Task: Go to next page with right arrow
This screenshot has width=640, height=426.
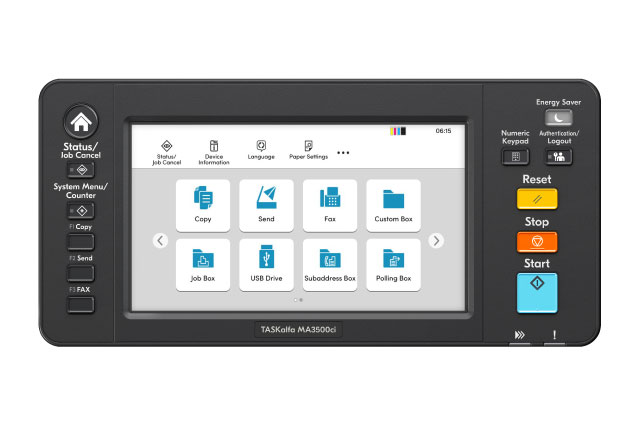Action: pyautogui.click(x=436, y=240)
